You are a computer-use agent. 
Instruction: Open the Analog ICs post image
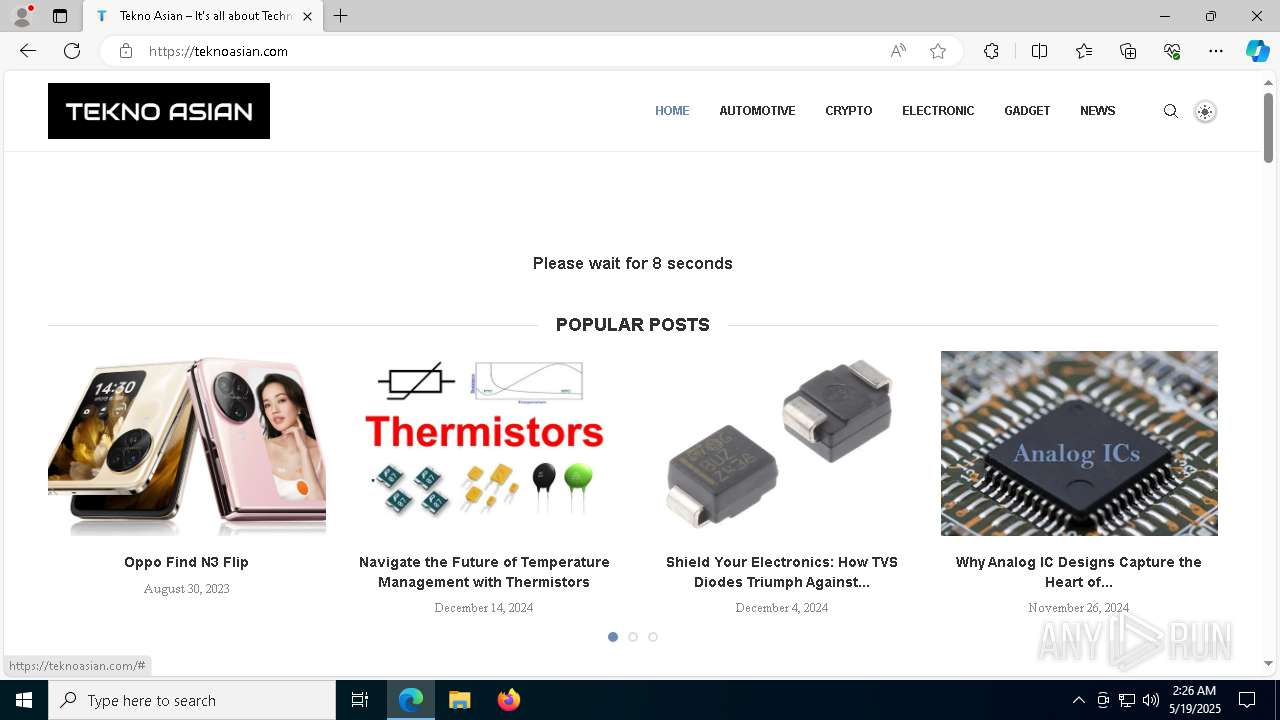1079,443
